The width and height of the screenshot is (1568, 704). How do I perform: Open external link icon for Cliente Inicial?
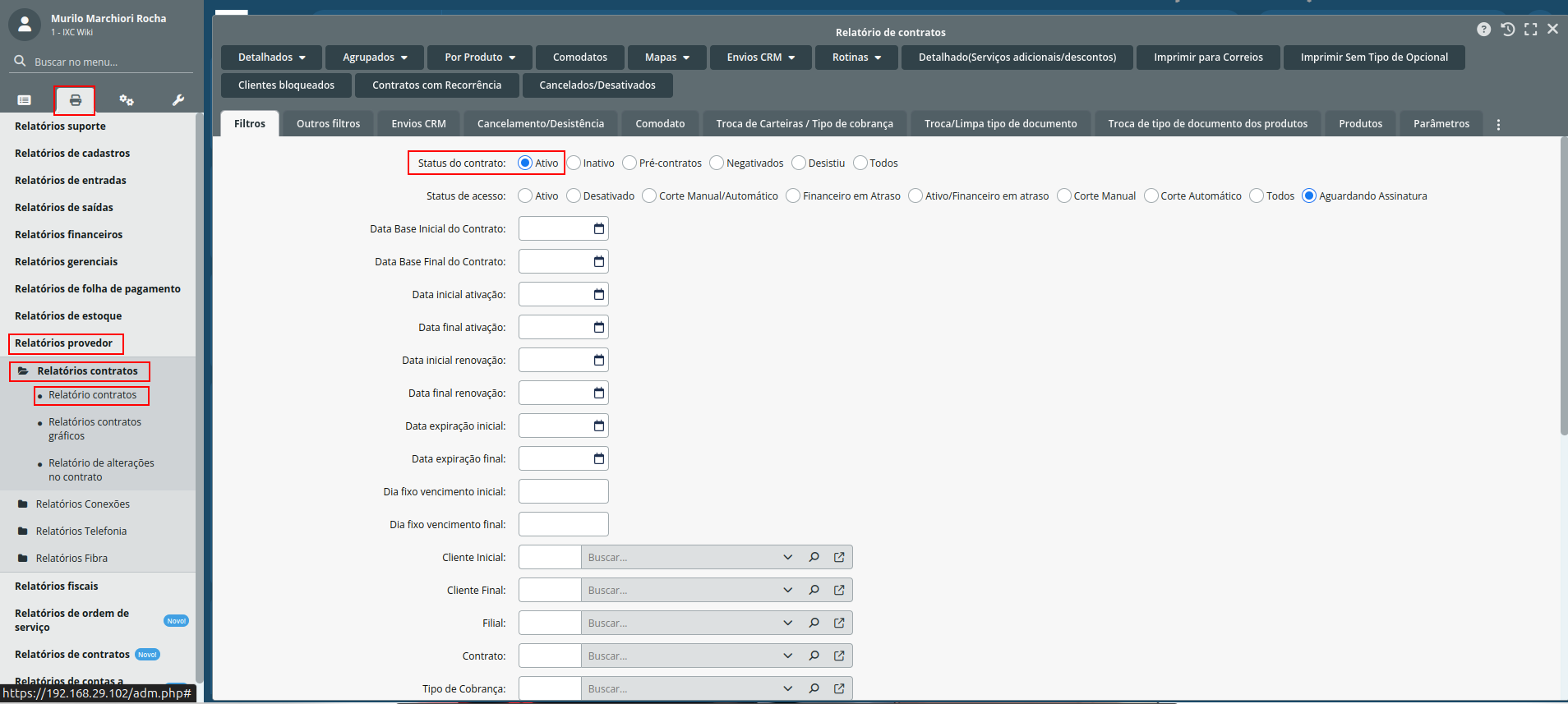tap(839, 557)
